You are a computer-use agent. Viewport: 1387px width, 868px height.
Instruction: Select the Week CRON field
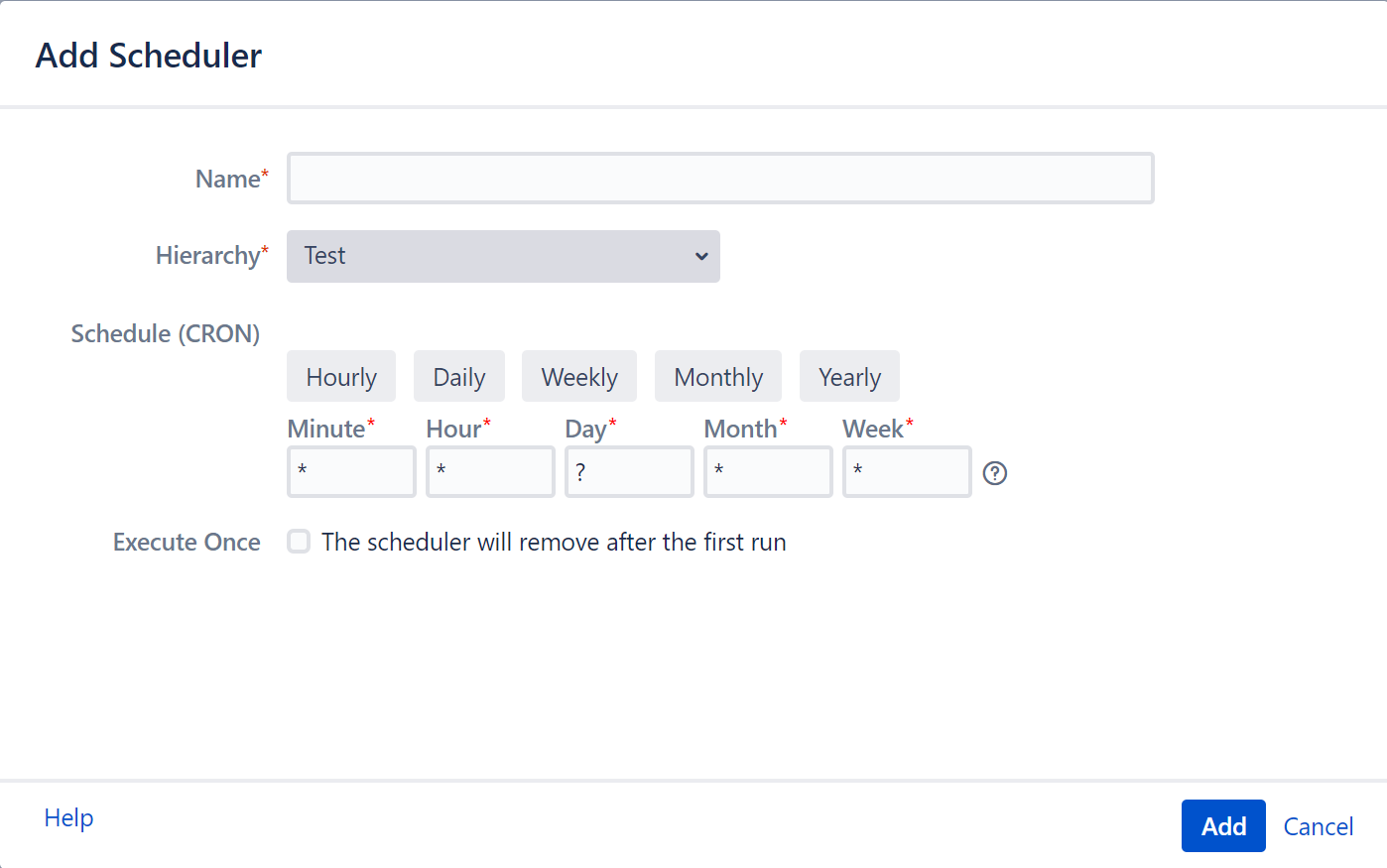click(907, 472)
